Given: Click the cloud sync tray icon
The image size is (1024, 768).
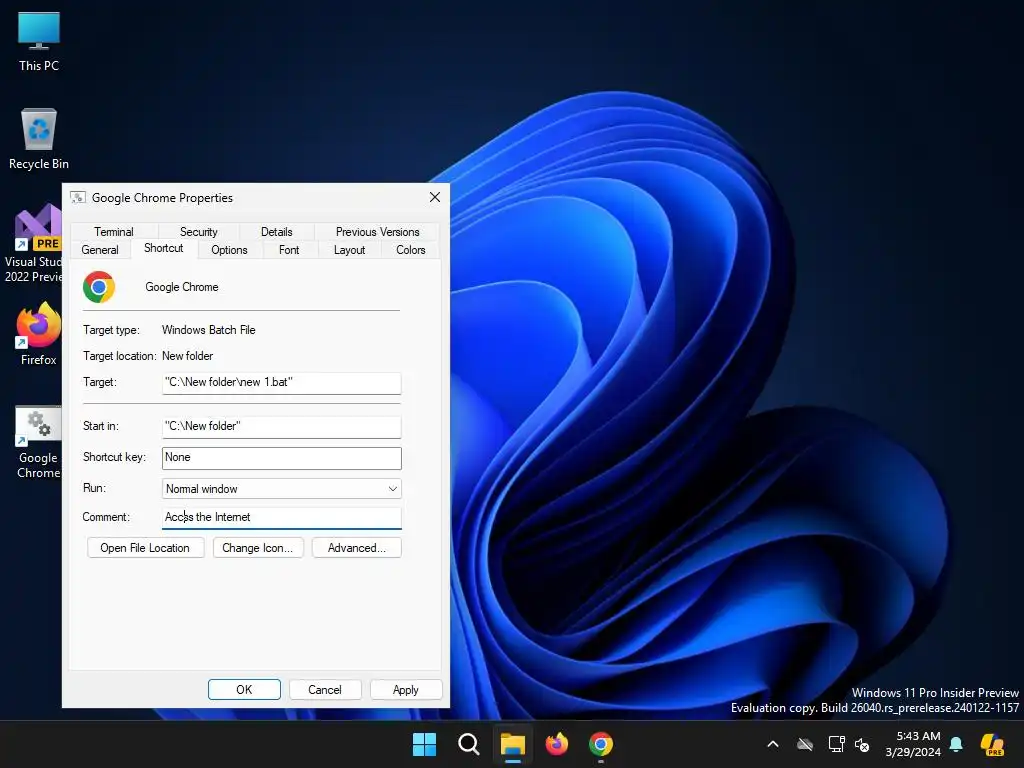Looking at the screenshot, I should coord(805,744).
